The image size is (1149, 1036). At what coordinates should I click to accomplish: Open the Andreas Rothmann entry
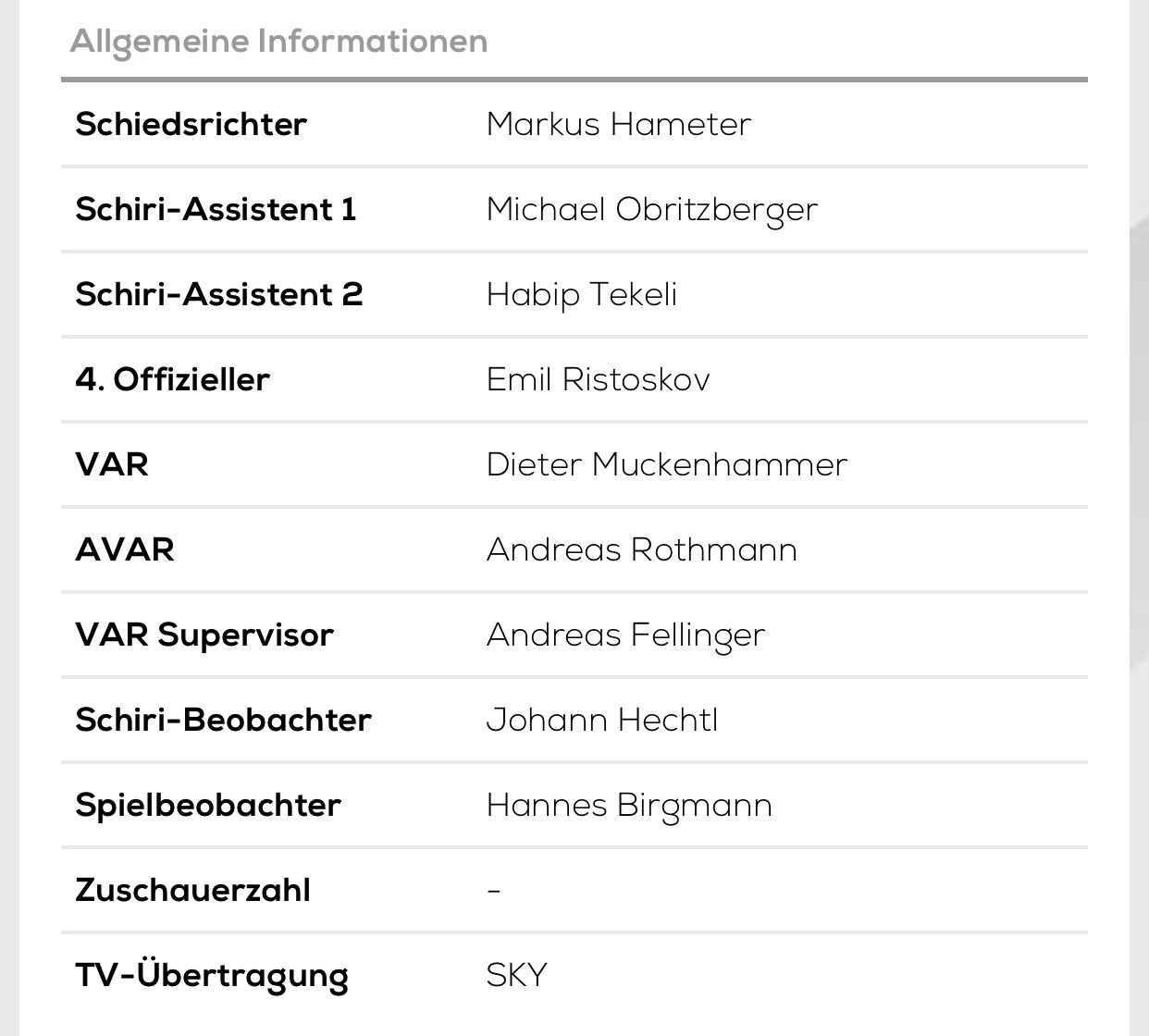point(641,549)
